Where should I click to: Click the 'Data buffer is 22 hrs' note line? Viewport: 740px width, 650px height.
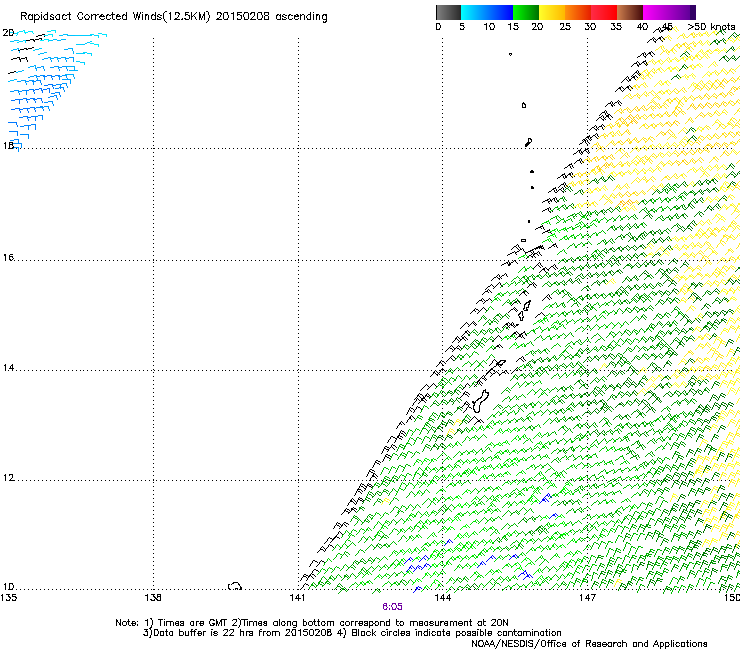[352, 633]
